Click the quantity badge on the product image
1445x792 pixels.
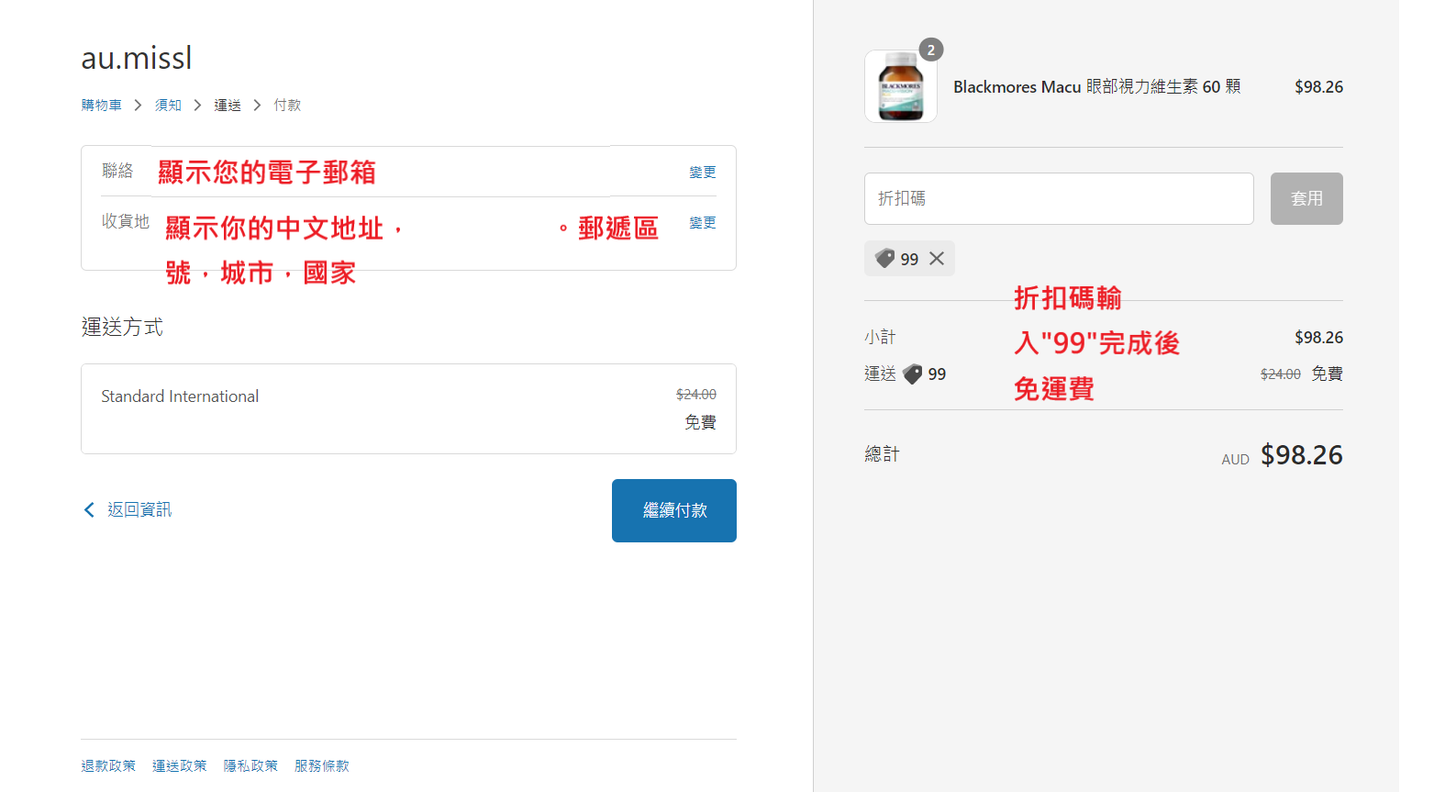click(931, 50)
